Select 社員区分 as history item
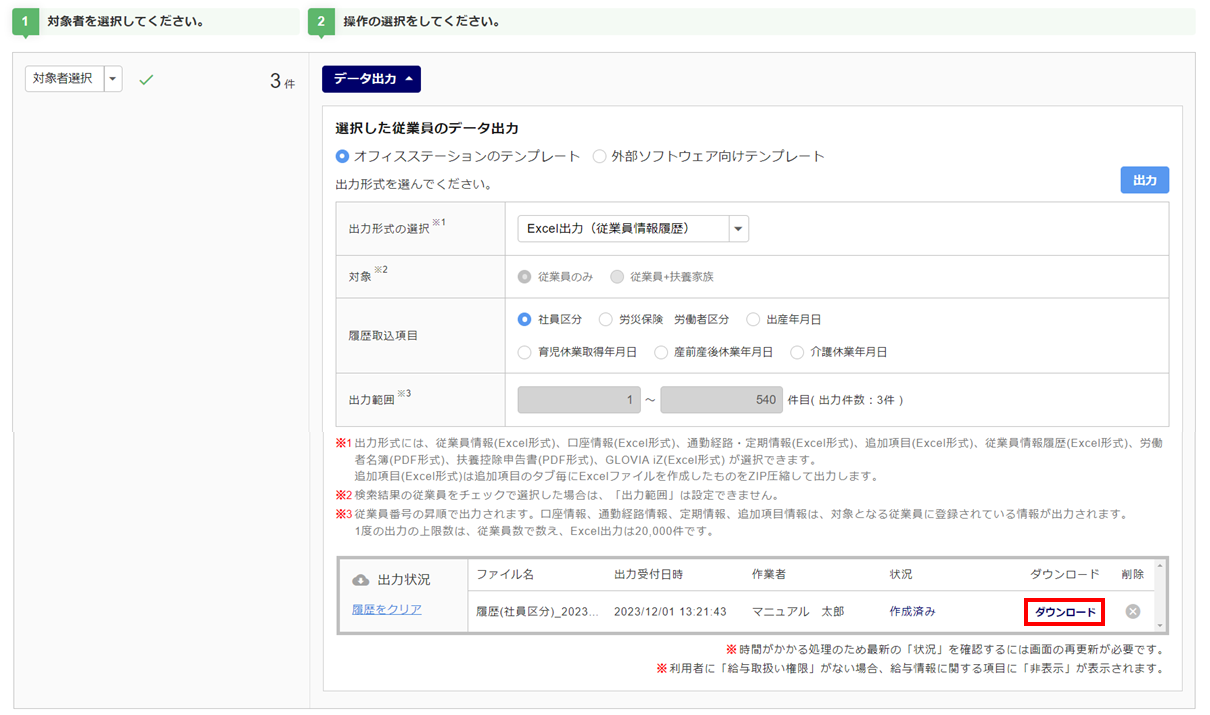The width and height of the screenshot is (1210, 715). pyautogui.click(x=524, y=319)
